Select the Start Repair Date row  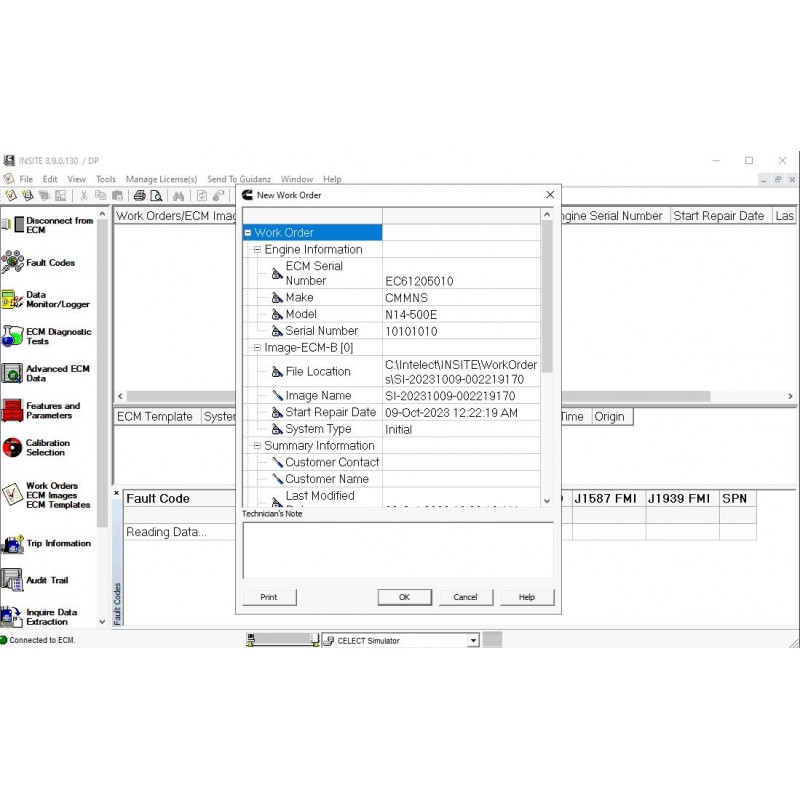pyautogui.click(x=391, y=412)
